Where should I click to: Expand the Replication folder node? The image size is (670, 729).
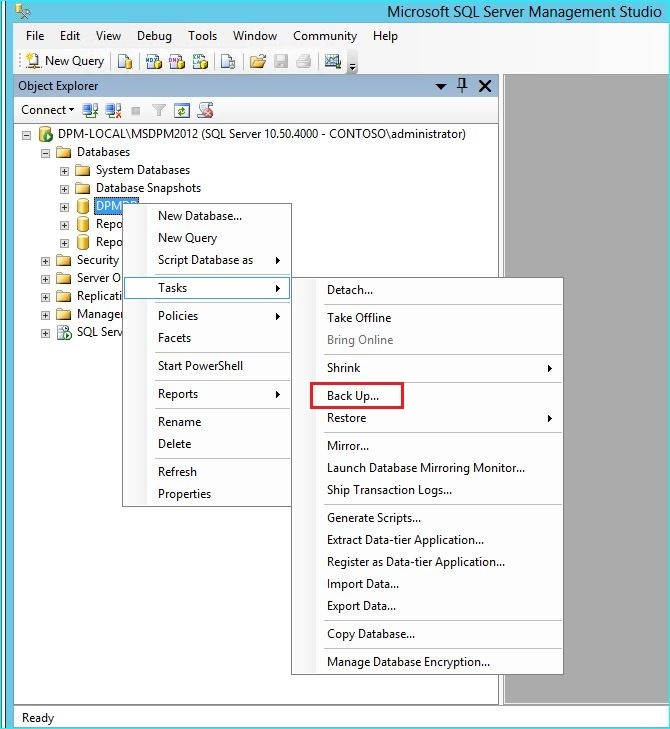pyautogui.click(x=45, y=297)
